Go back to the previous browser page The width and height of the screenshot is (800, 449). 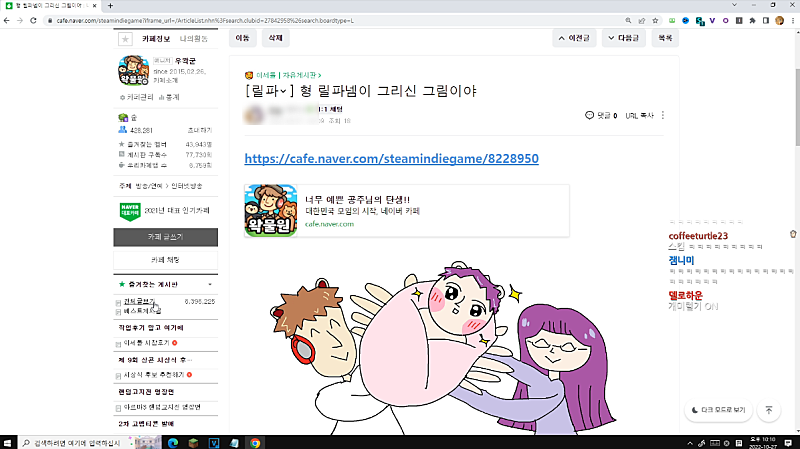(x=6, y=20)
